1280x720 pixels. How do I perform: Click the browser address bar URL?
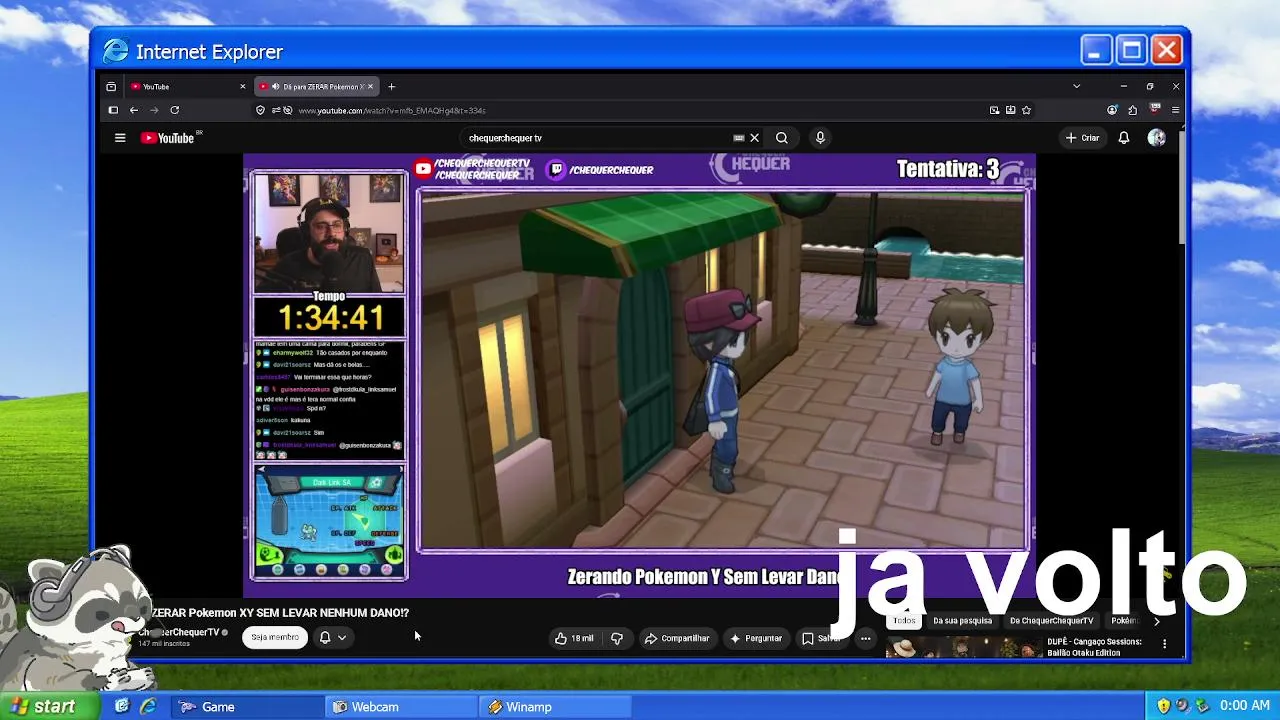tap(391, 110)
